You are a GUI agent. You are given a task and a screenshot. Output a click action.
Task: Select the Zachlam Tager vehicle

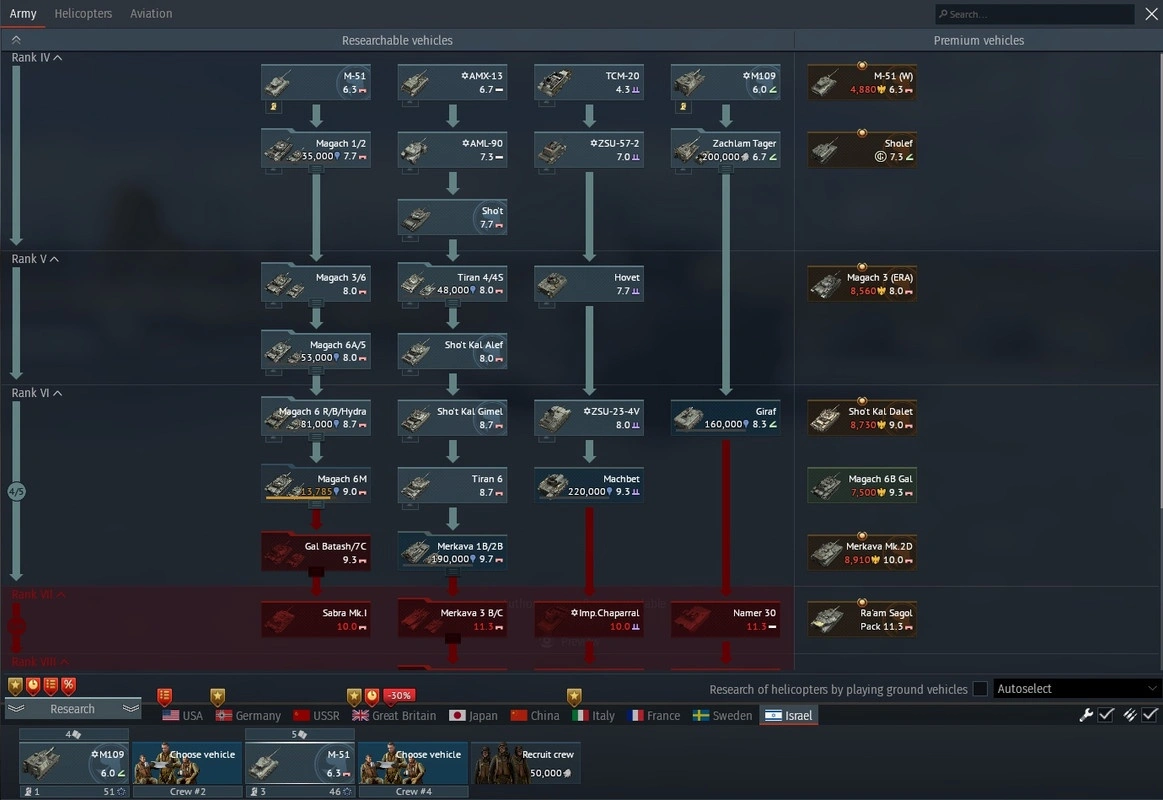point(725,149)
